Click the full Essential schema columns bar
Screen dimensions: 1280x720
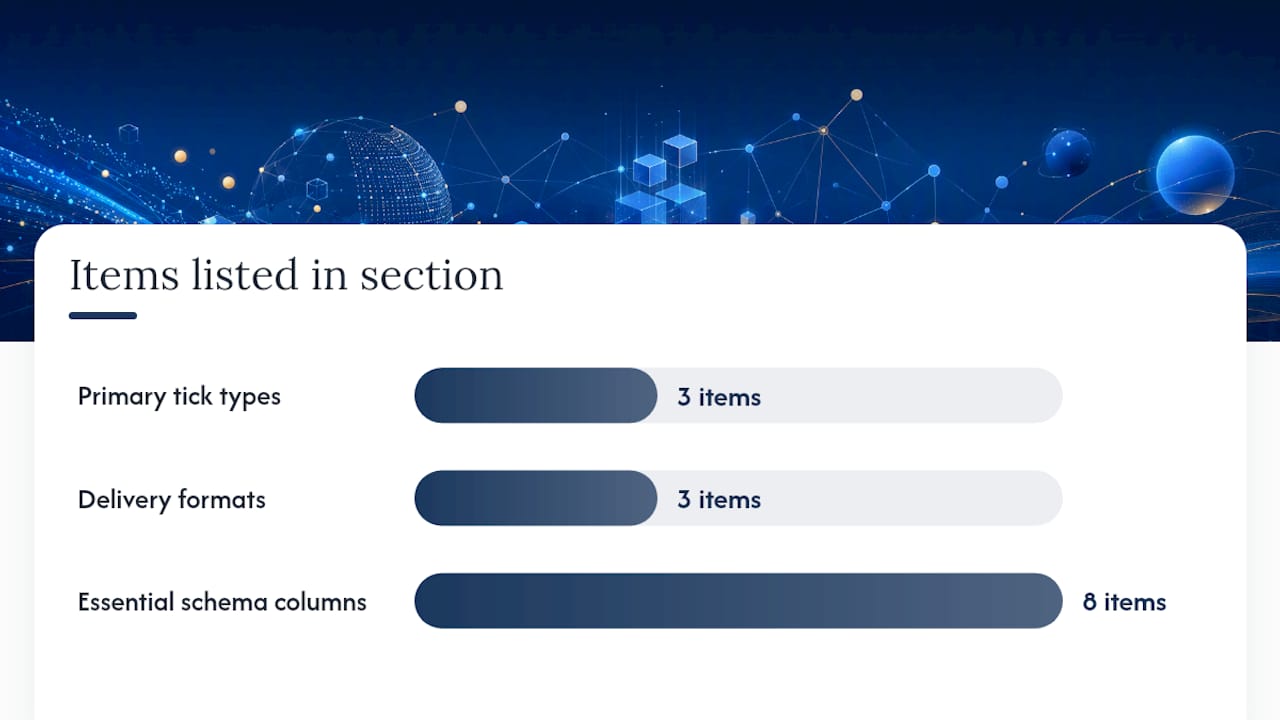click(x=738, y=601)
